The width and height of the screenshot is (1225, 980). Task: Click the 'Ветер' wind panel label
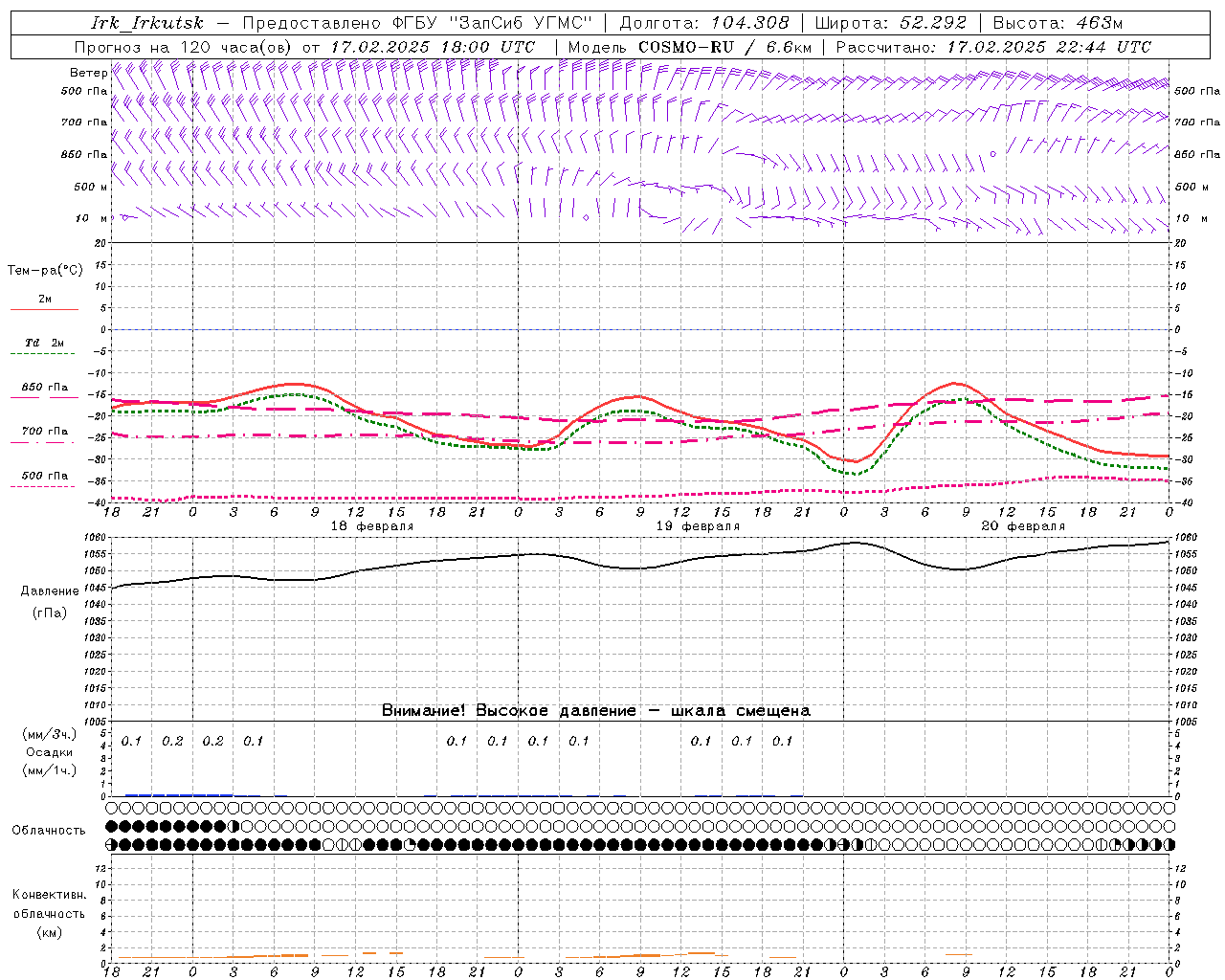88,73
